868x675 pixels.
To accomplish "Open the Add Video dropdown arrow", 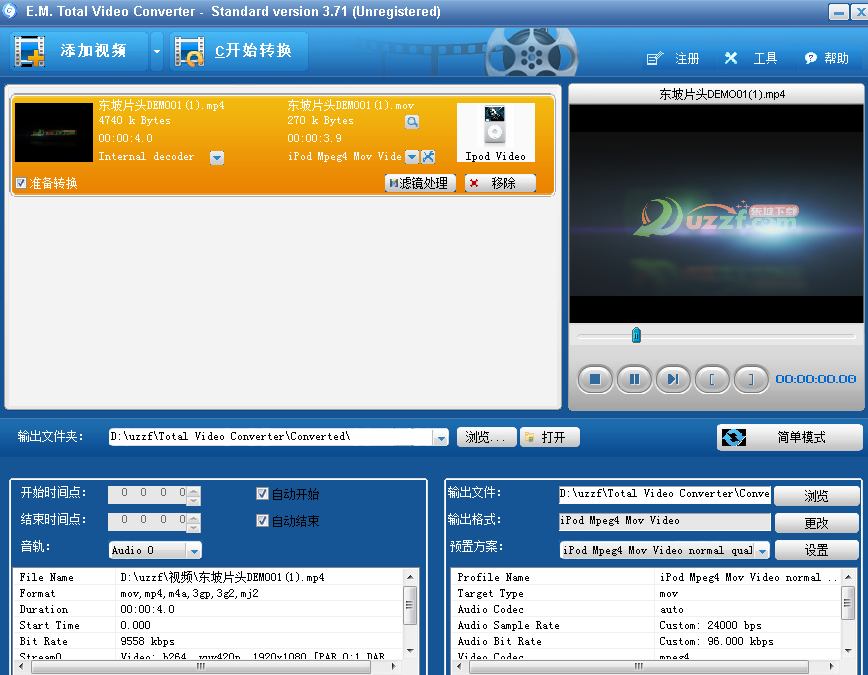I will (157, 51).
